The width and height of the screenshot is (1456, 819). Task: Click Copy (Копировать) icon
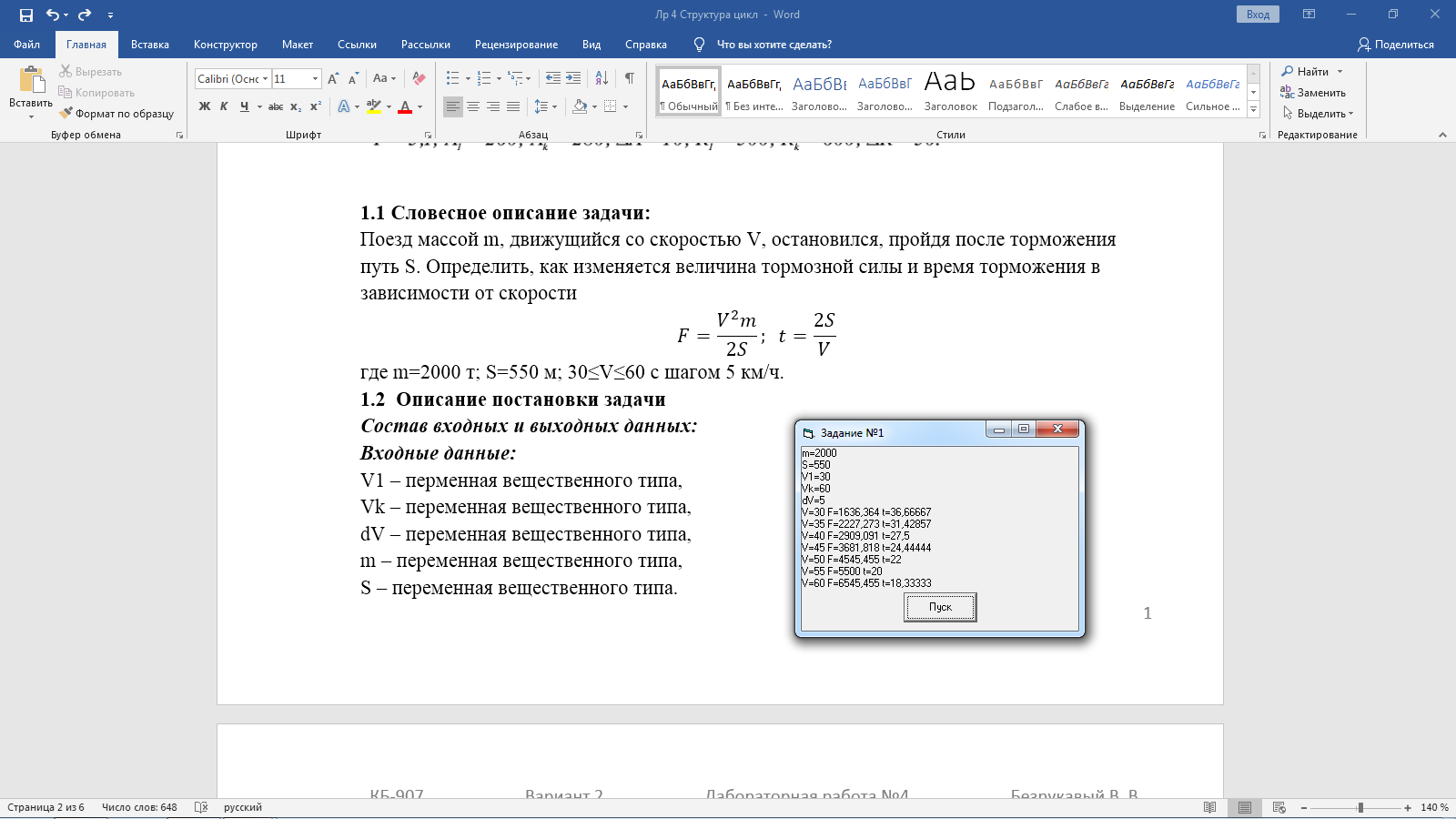(x=66, y=92)
